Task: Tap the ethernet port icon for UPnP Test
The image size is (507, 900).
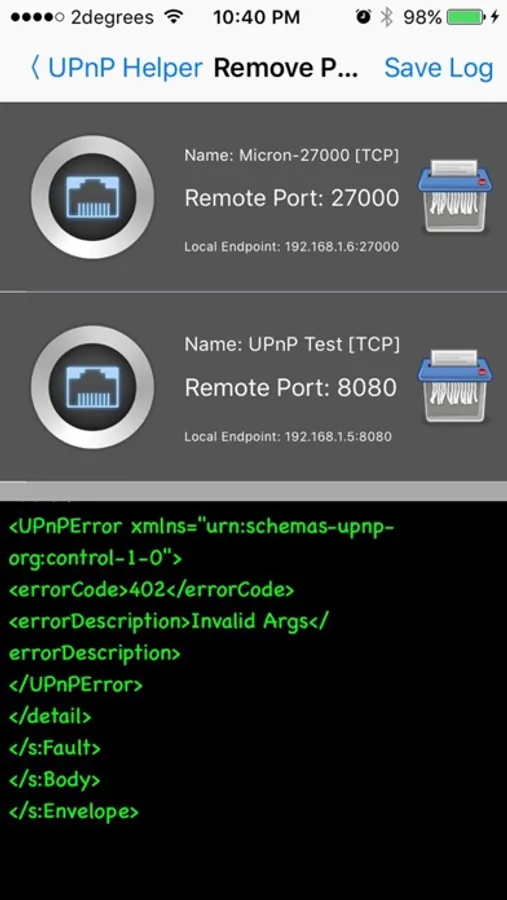Action: point(92,387)
